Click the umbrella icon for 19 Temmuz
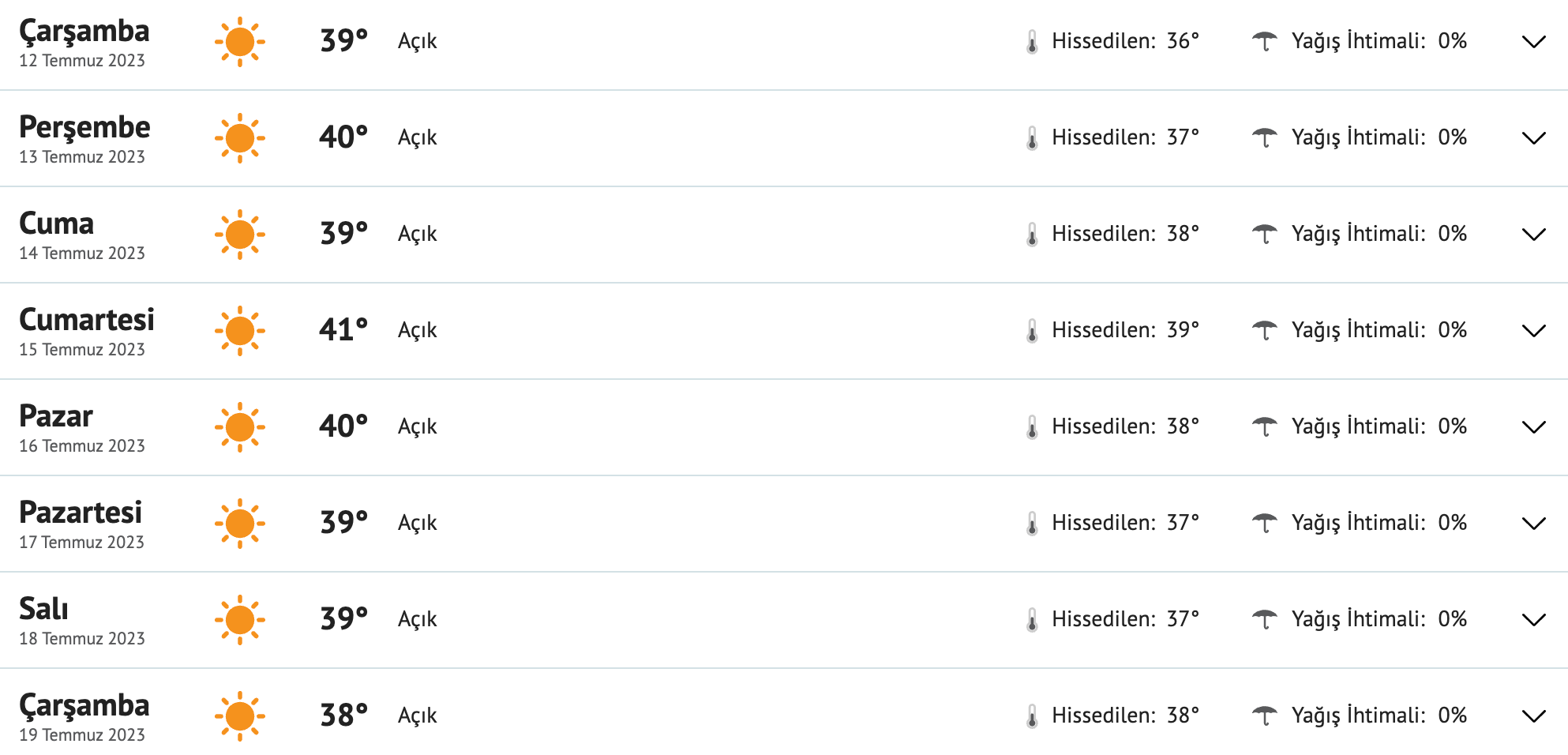 coord(1264,716)
